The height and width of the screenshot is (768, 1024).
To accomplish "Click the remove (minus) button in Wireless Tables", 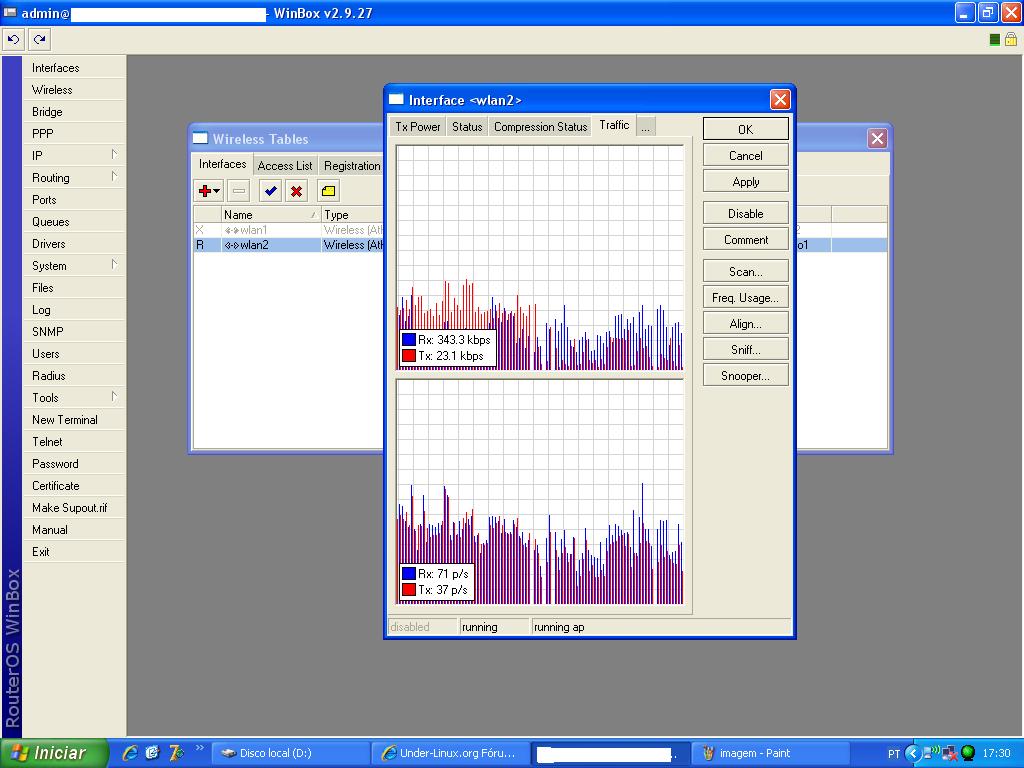I will click(239, 191).
